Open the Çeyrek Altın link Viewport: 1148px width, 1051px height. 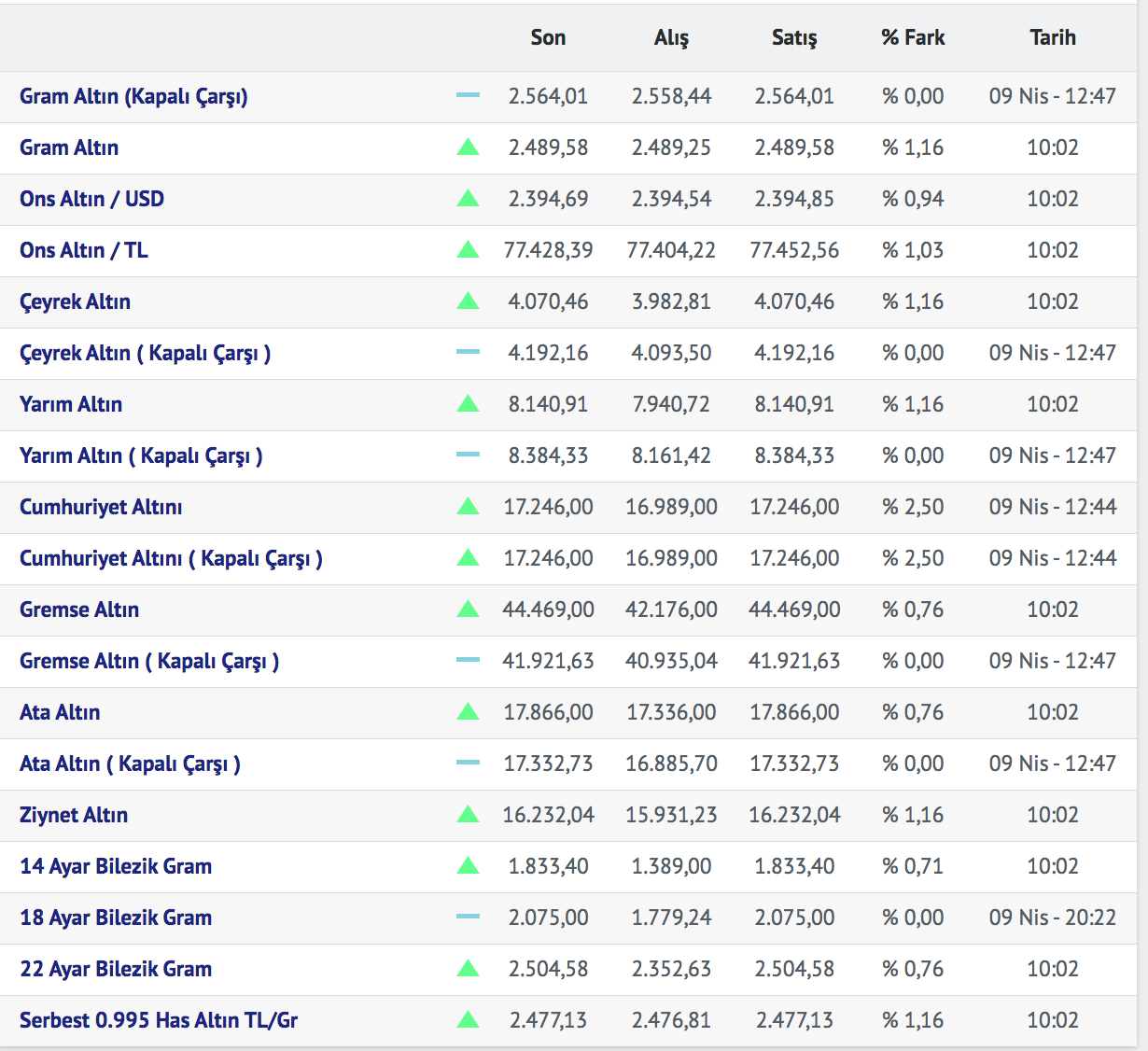(x=75, y=301)
